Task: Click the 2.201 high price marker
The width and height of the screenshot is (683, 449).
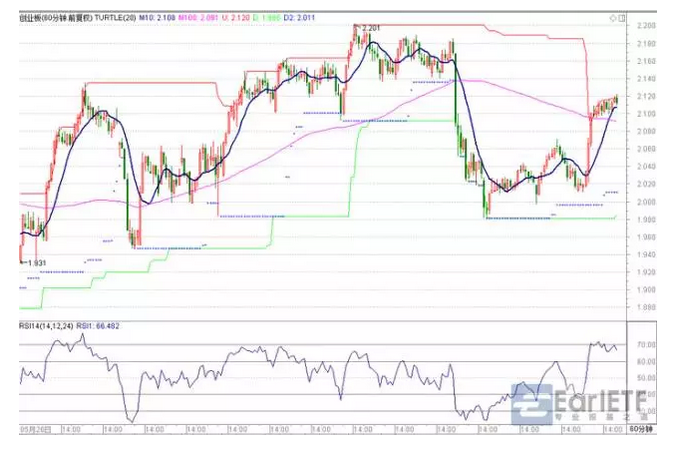Action: pyautogui.click(x=369, y=27)
